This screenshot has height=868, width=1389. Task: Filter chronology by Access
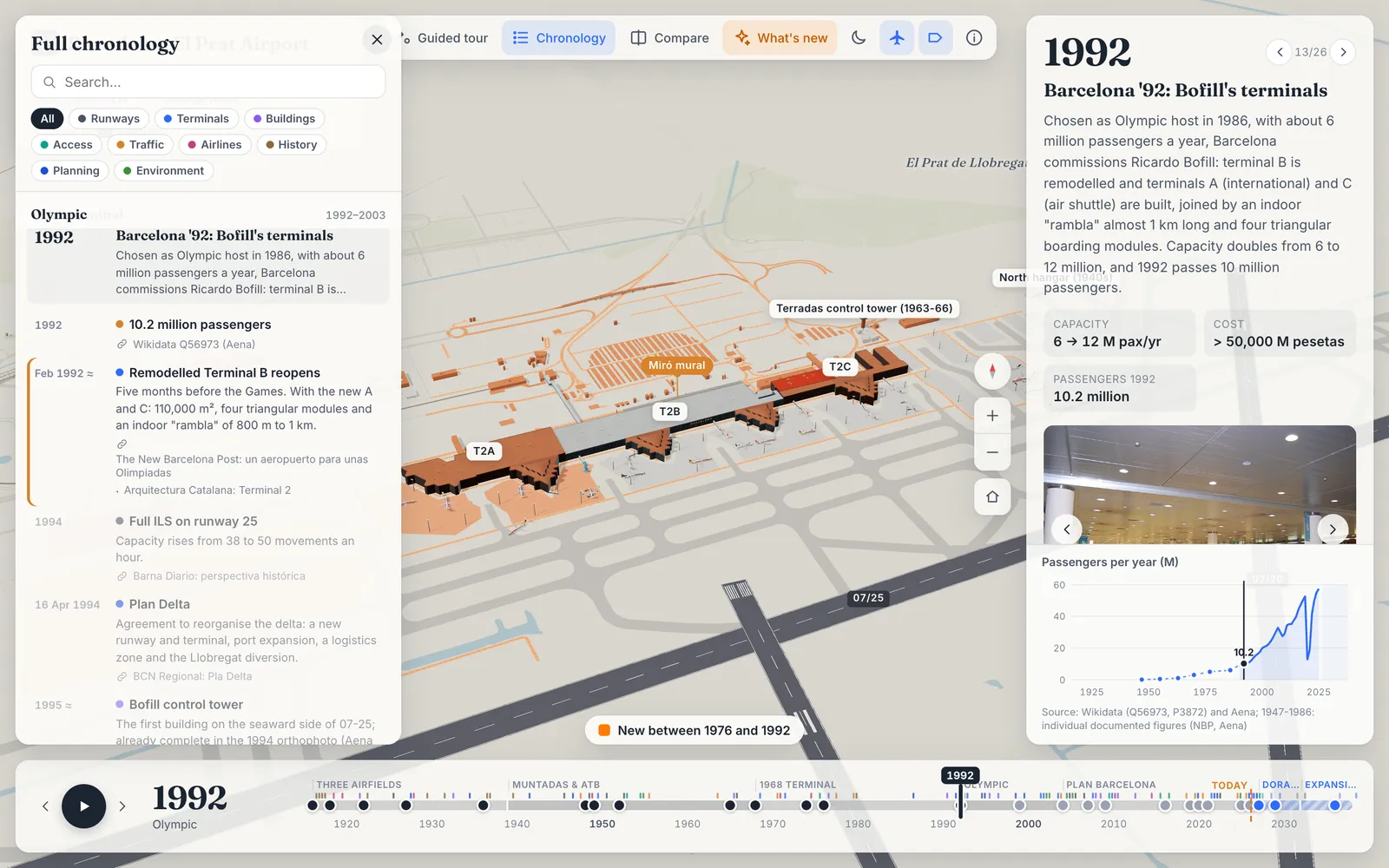(x=66, y=145)
